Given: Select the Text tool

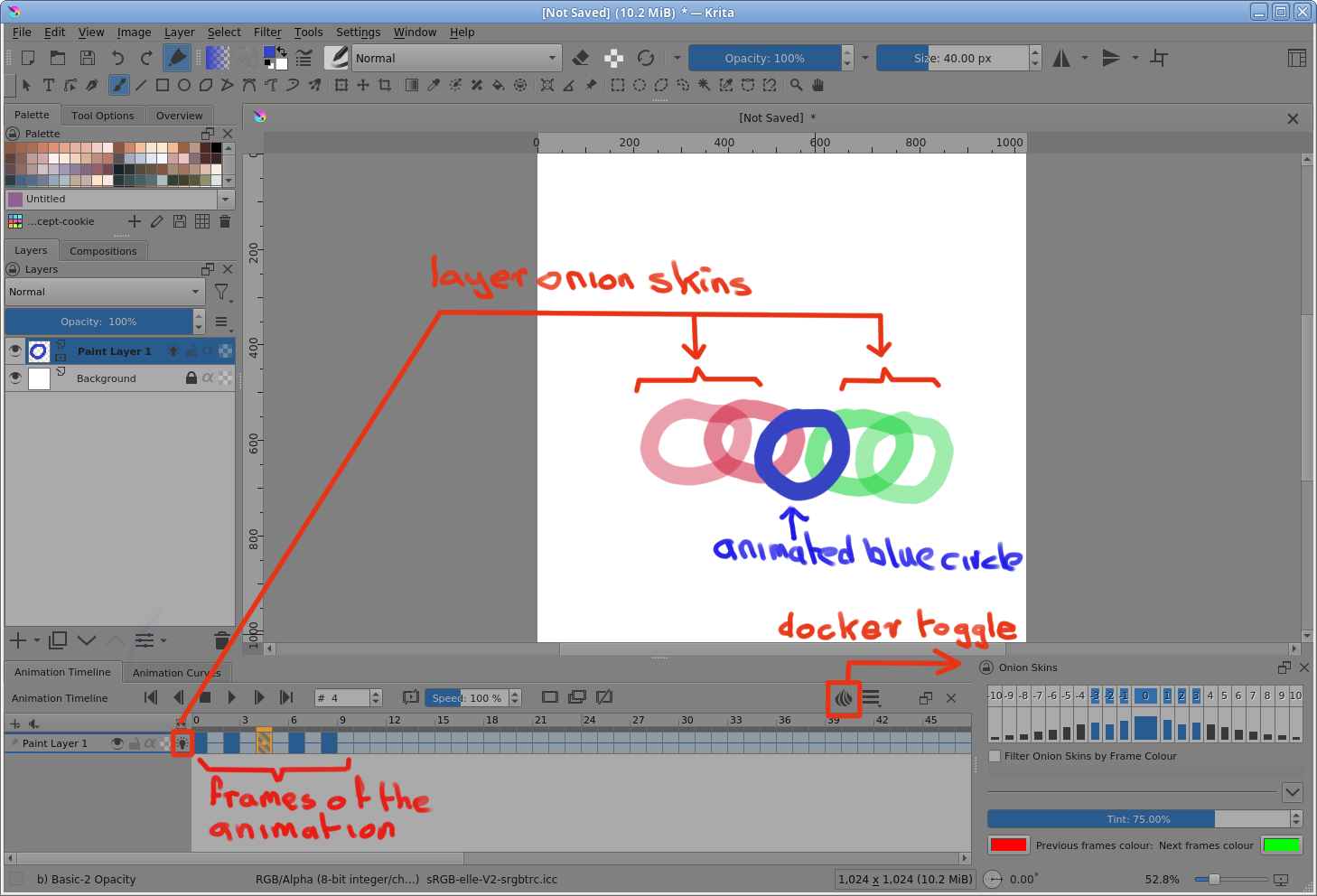Looking at the screenshot, I should (49, 85).
